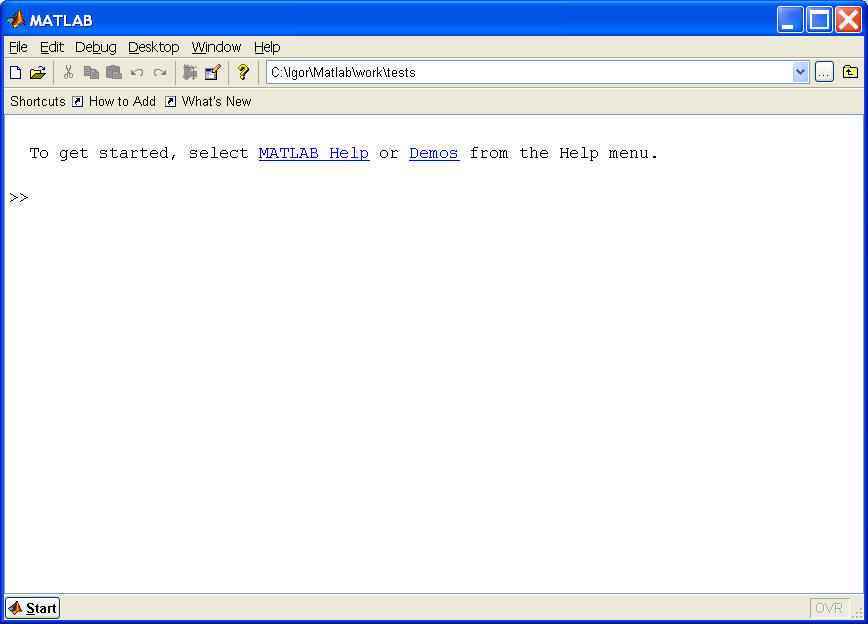
Task: Paste from the clipboard
Action: (x=113, y=71)
